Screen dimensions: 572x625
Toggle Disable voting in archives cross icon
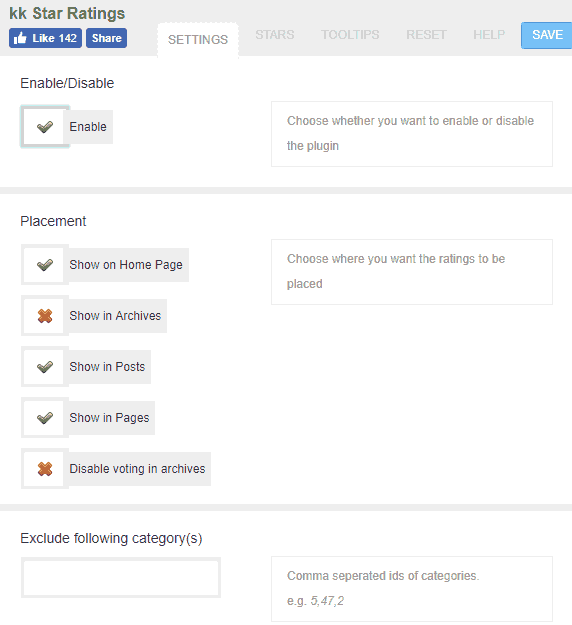(x=45, y=469)
